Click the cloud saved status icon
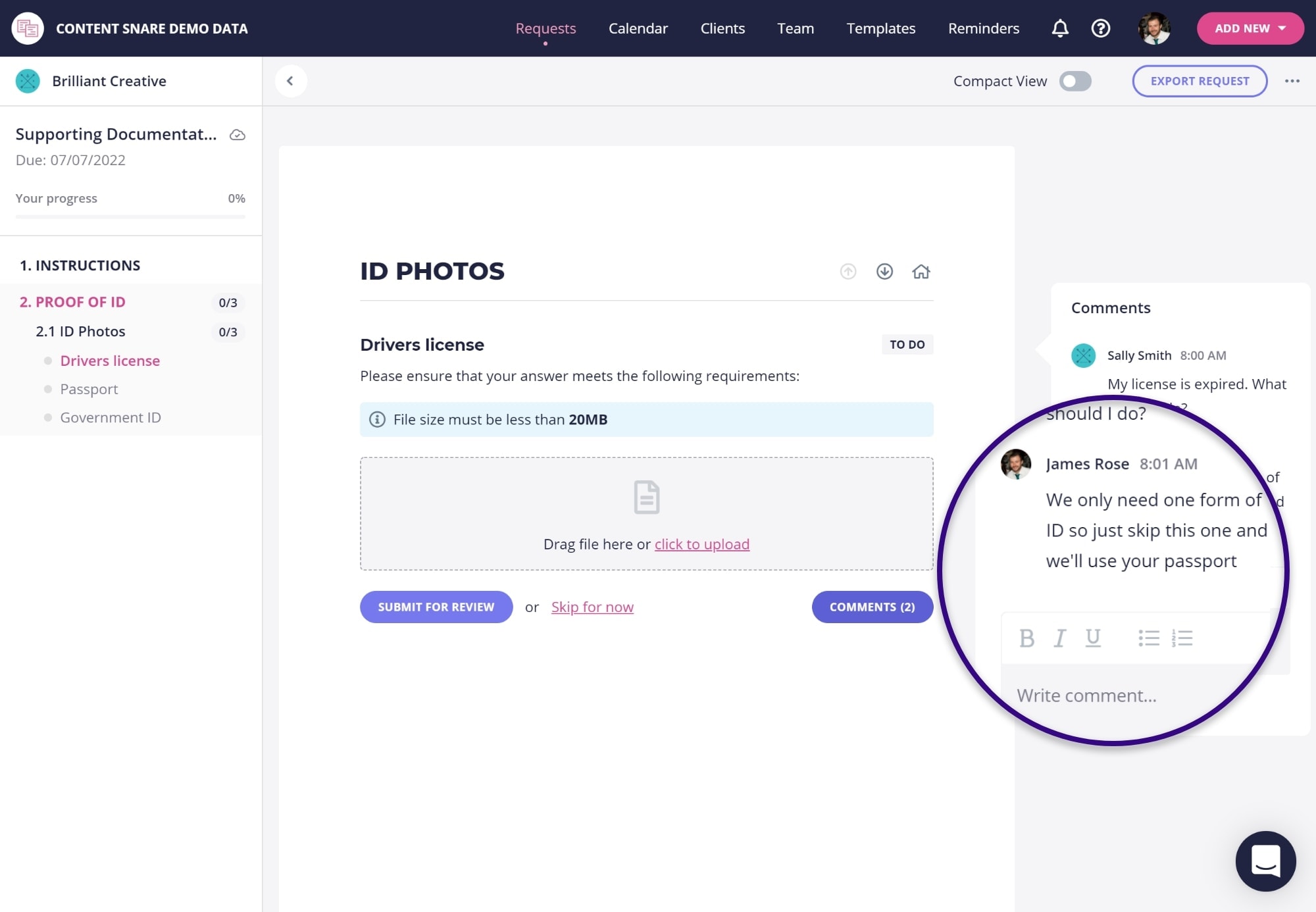Viewport: 1316px width, 912px height. tap(238, 135)
